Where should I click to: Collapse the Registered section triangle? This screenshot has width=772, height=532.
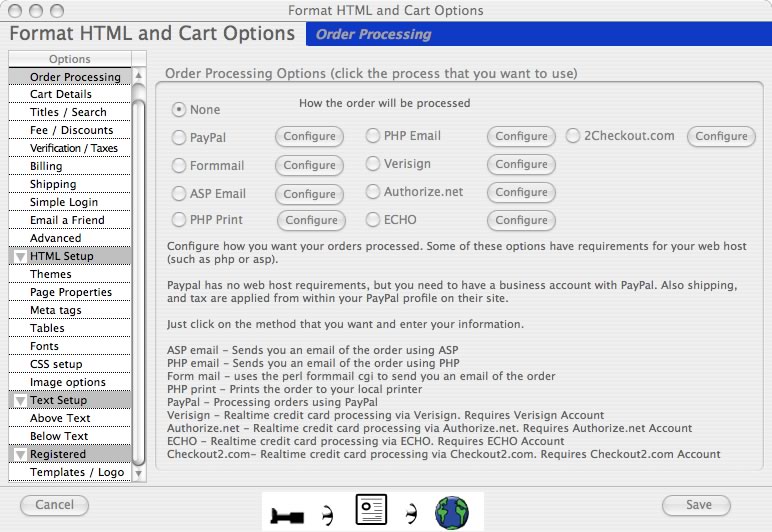pyautogui.click(x=20, y=454)
